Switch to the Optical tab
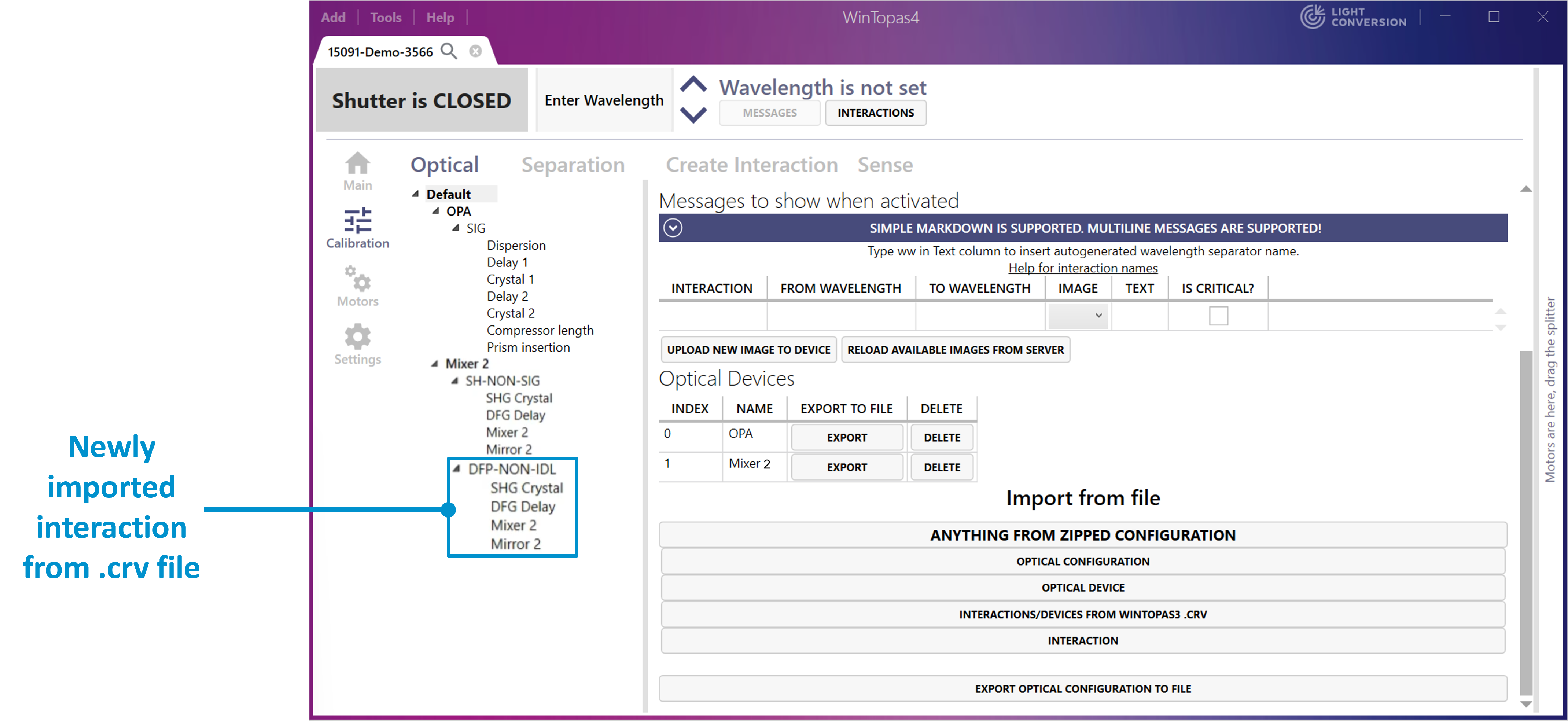This screenshot has height=721, width=1568. click(444, 165)
